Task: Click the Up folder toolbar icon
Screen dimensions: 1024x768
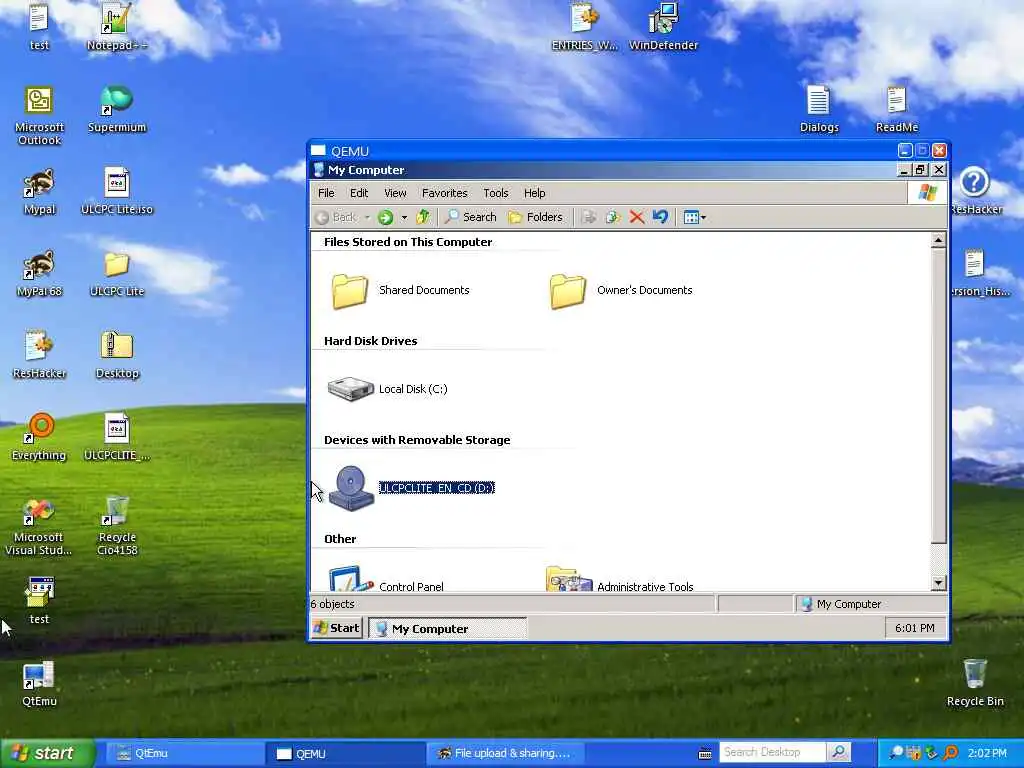Action: (423, 217)
